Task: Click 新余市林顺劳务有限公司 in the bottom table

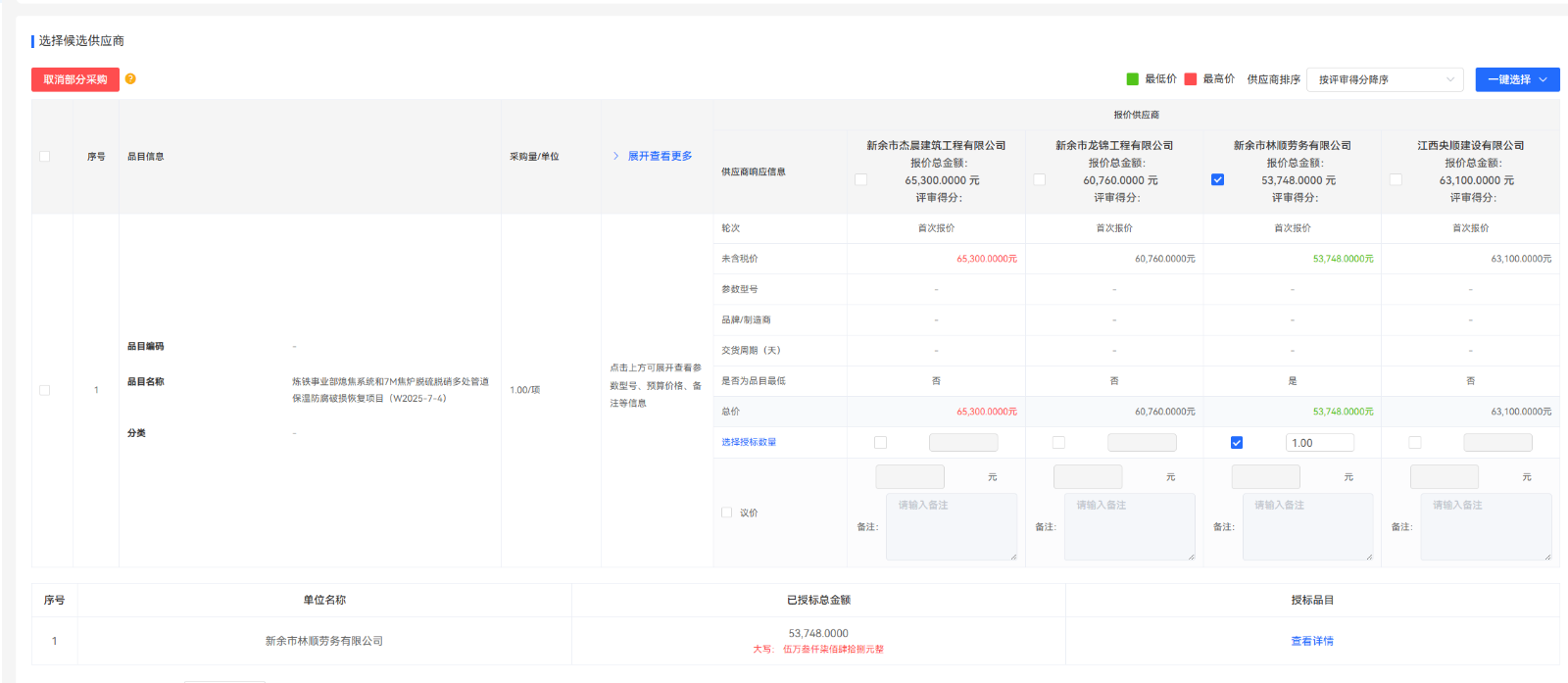Action: pyautogui.click(x=324, y=641)
